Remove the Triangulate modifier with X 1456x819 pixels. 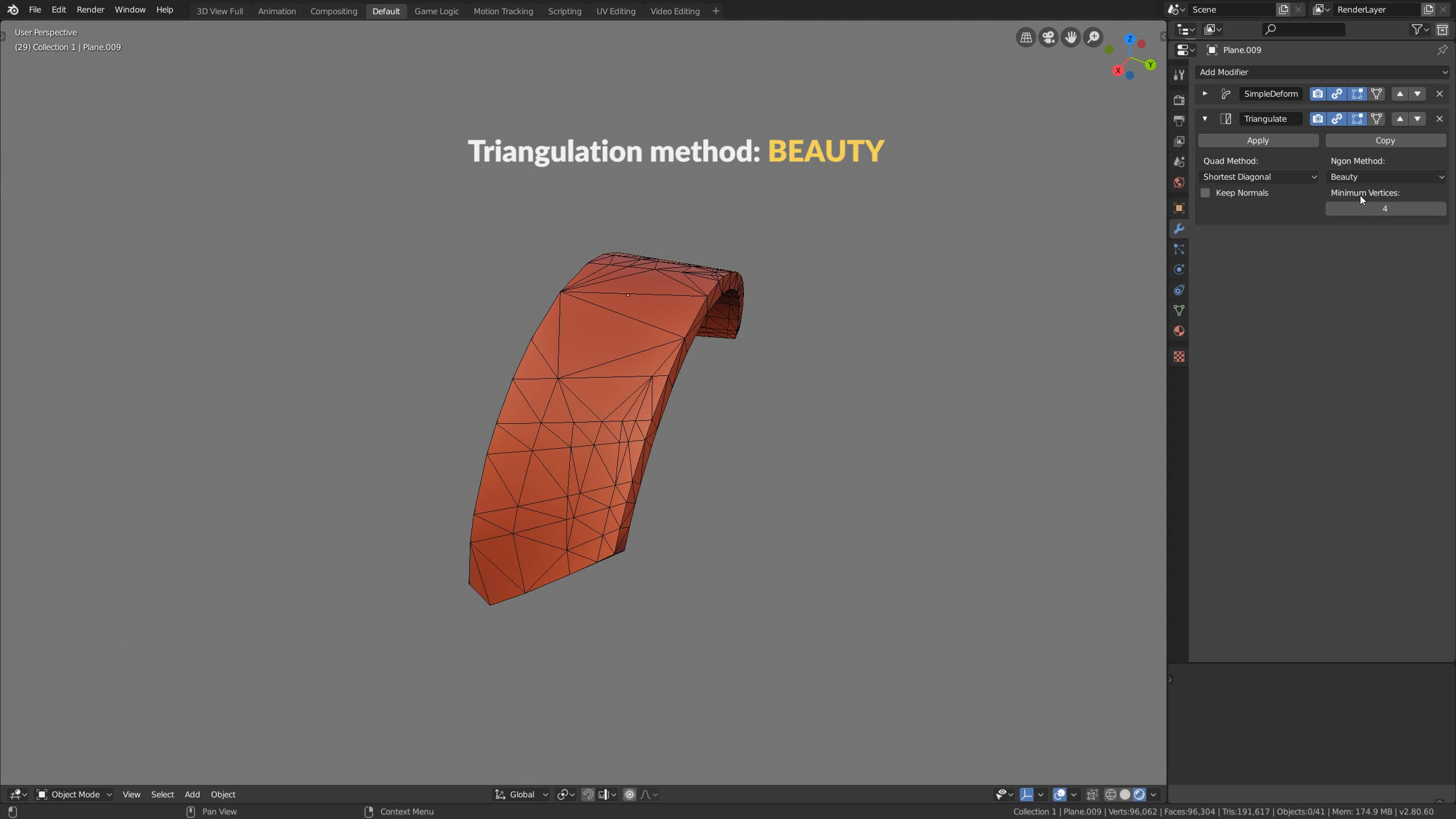[1440, 119]
